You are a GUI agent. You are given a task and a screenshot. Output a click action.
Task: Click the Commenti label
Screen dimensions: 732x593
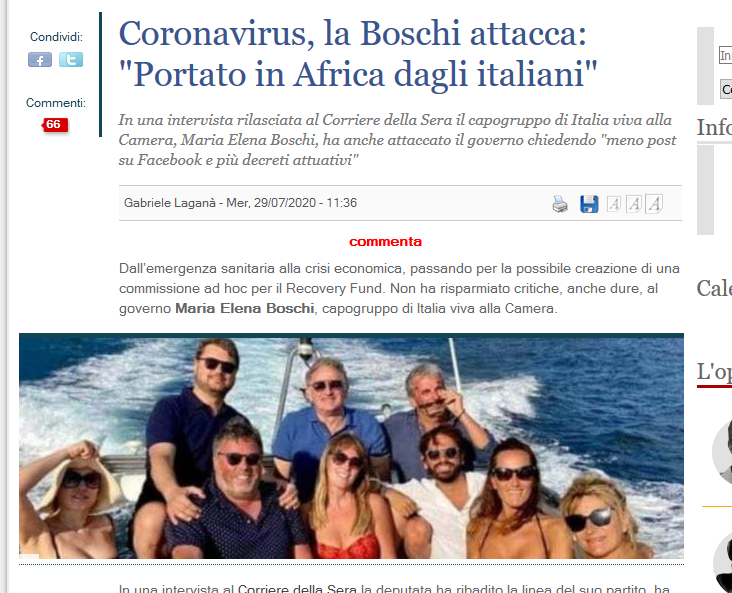pyautogui.click(x=56, y=103)
